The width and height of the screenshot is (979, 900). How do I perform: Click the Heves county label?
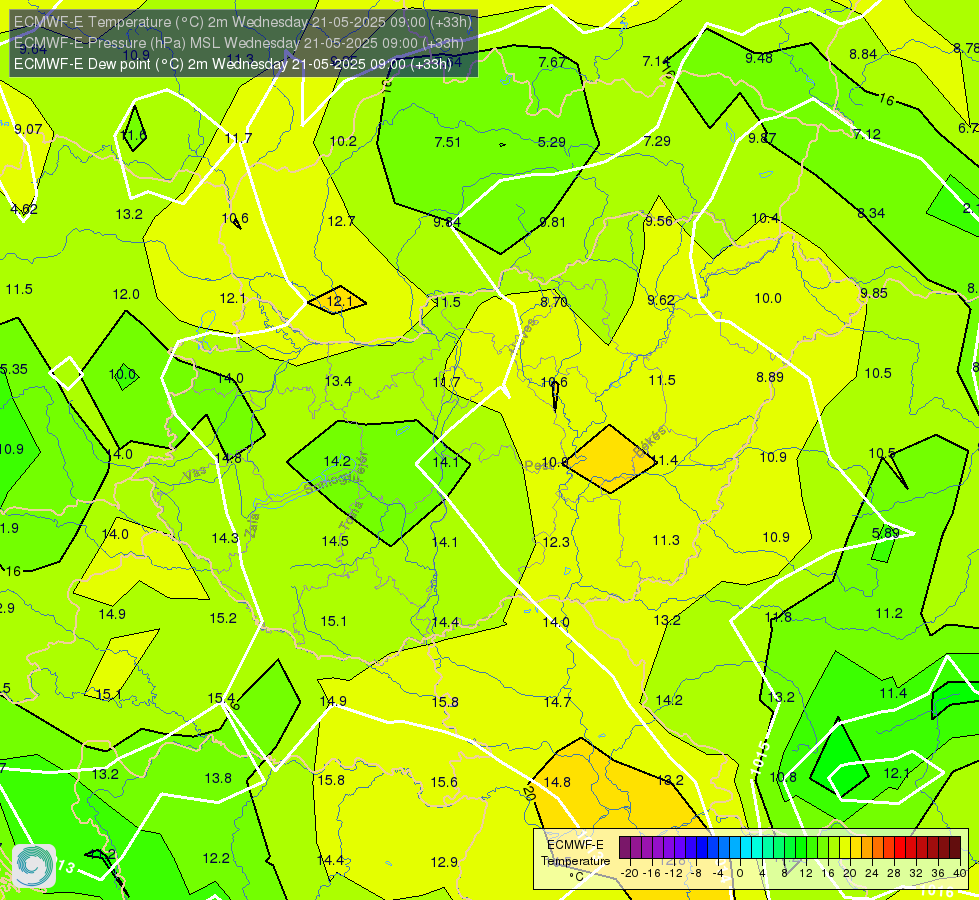click(524, 337)
